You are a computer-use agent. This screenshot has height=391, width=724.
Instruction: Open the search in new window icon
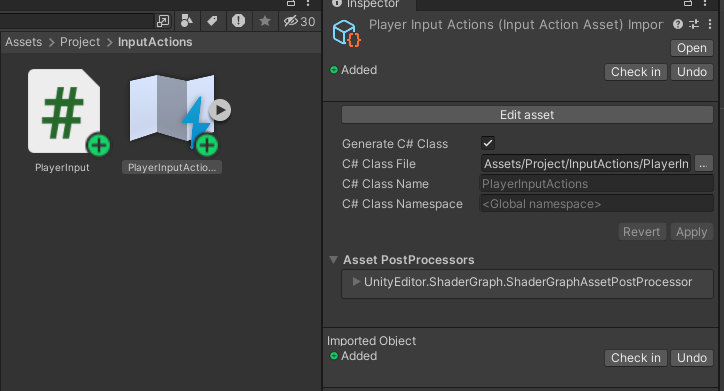click(163, 21)
